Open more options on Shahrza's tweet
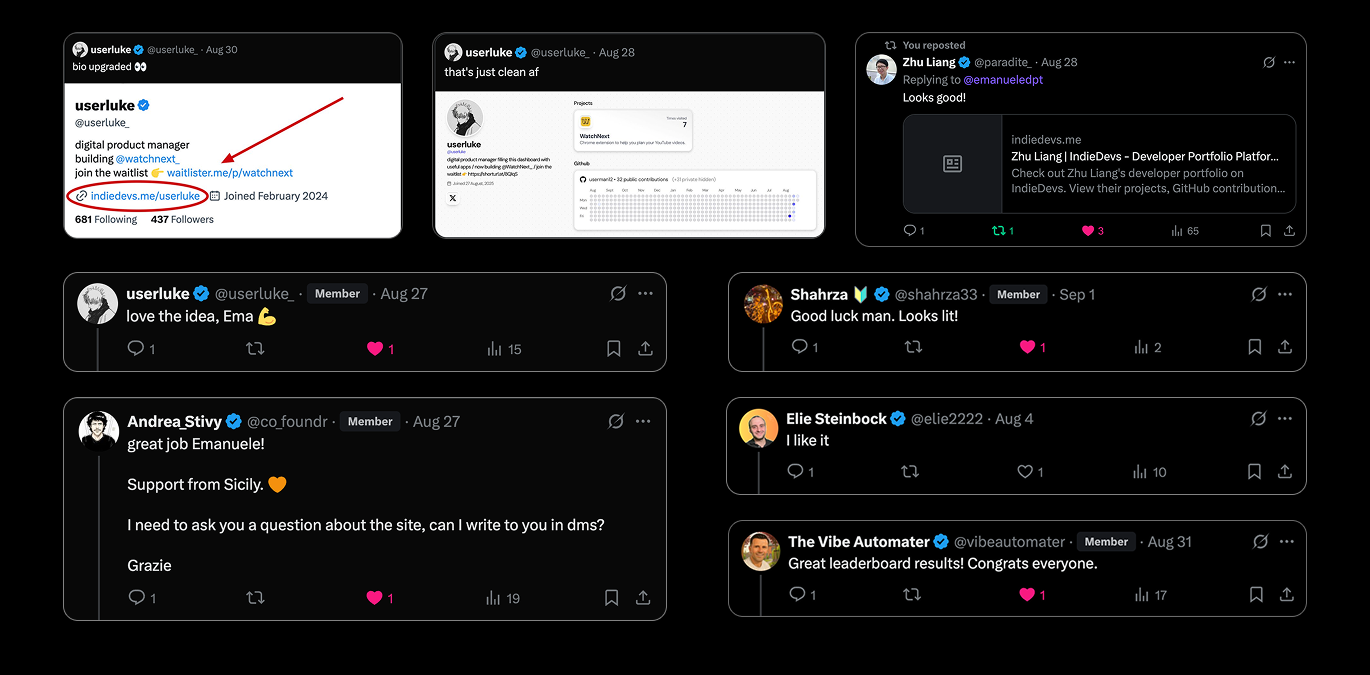This screenshot has width=1370, height=675. pyautogui.click(x=1285, y=294)
